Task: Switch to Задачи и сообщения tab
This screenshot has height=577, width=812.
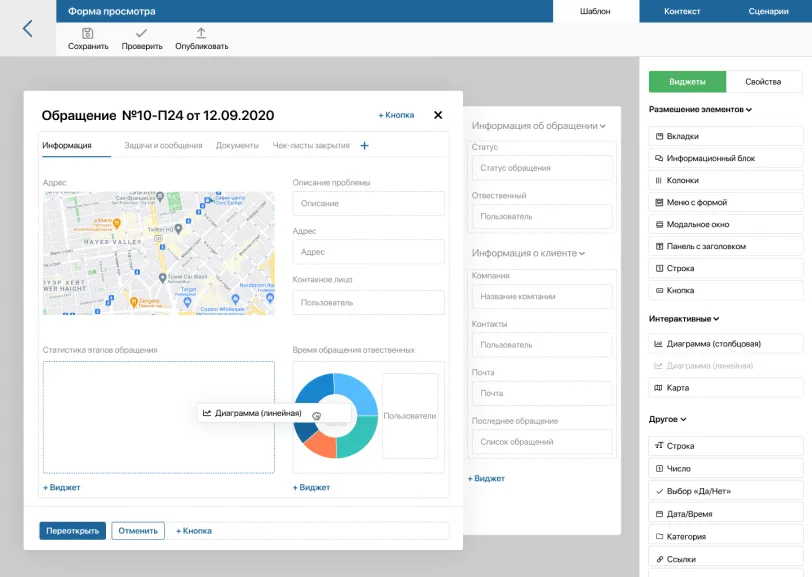Action: point(163,146)
